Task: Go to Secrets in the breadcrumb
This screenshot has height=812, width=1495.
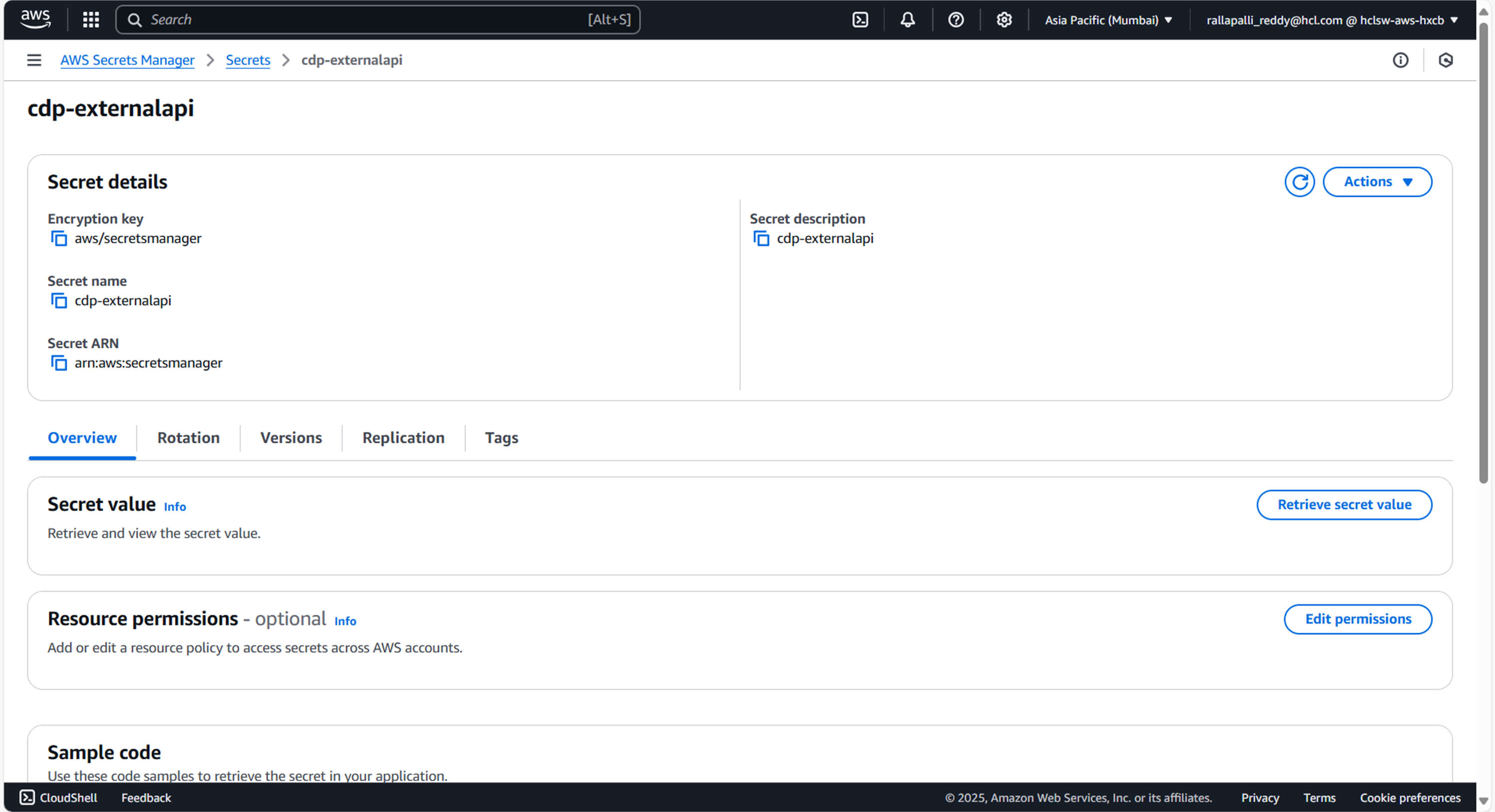Action: point(248,60)
